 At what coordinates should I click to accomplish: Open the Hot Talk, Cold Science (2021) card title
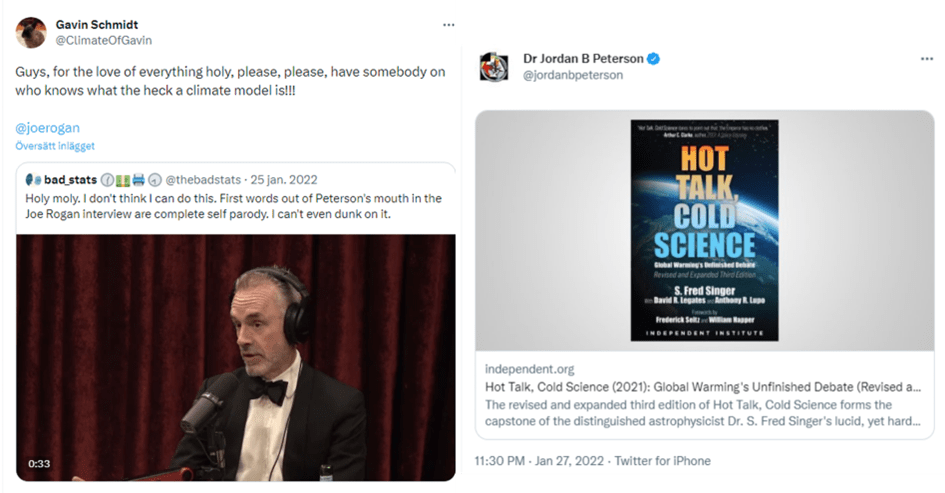pyautogui.click(x=703, y=387)
